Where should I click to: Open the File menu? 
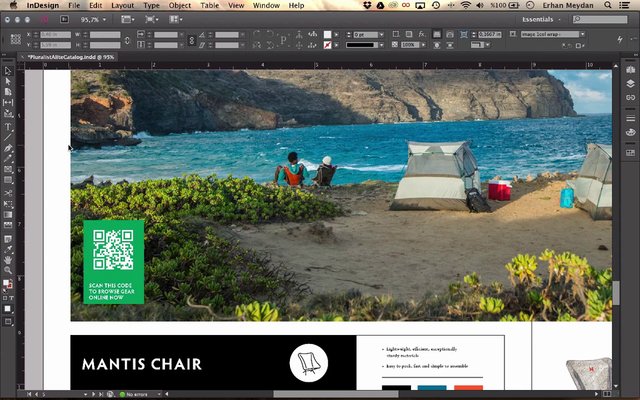pos(74,5)
